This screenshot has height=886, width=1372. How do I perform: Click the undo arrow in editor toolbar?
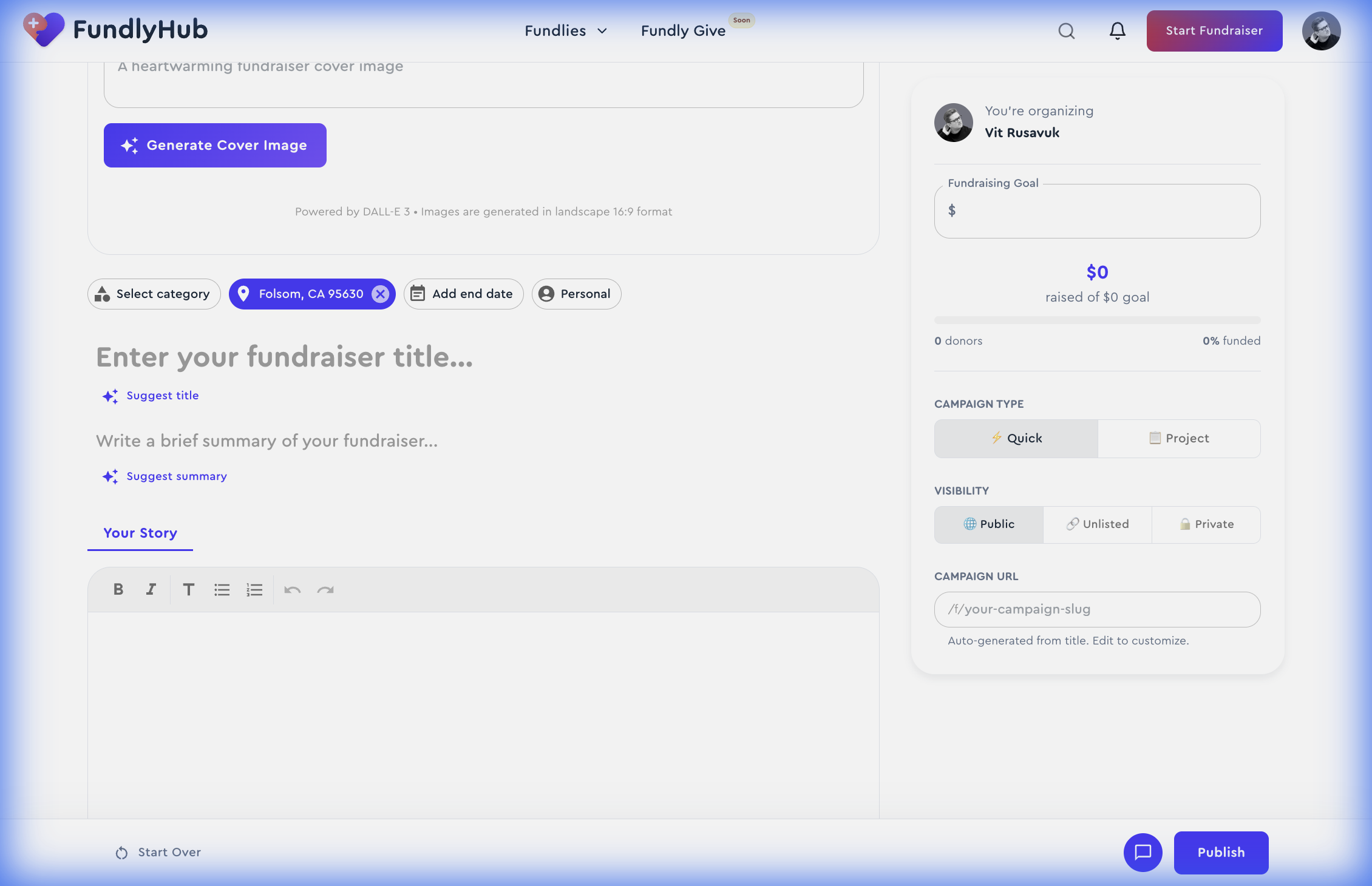[293, 589]
